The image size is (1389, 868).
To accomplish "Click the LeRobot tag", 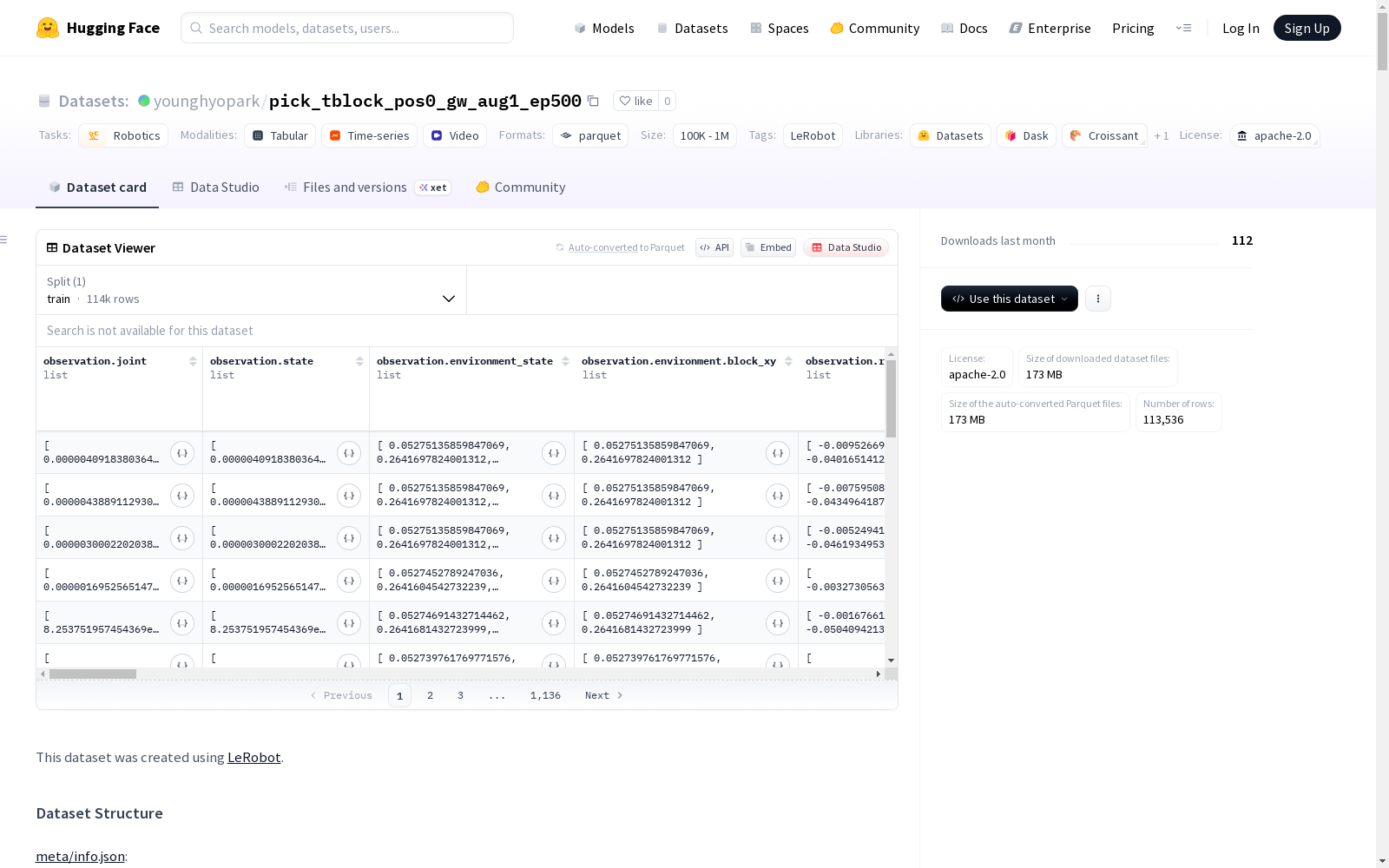I will coord(813,135).
